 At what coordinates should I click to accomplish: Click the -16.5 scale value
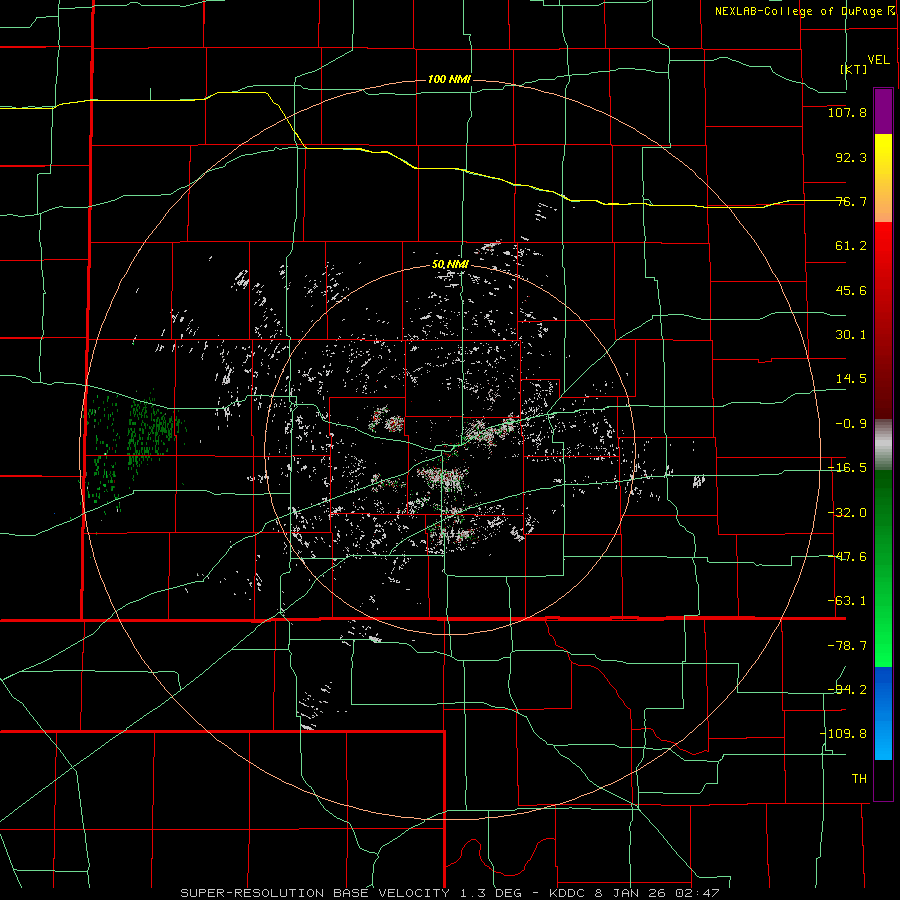847,468
